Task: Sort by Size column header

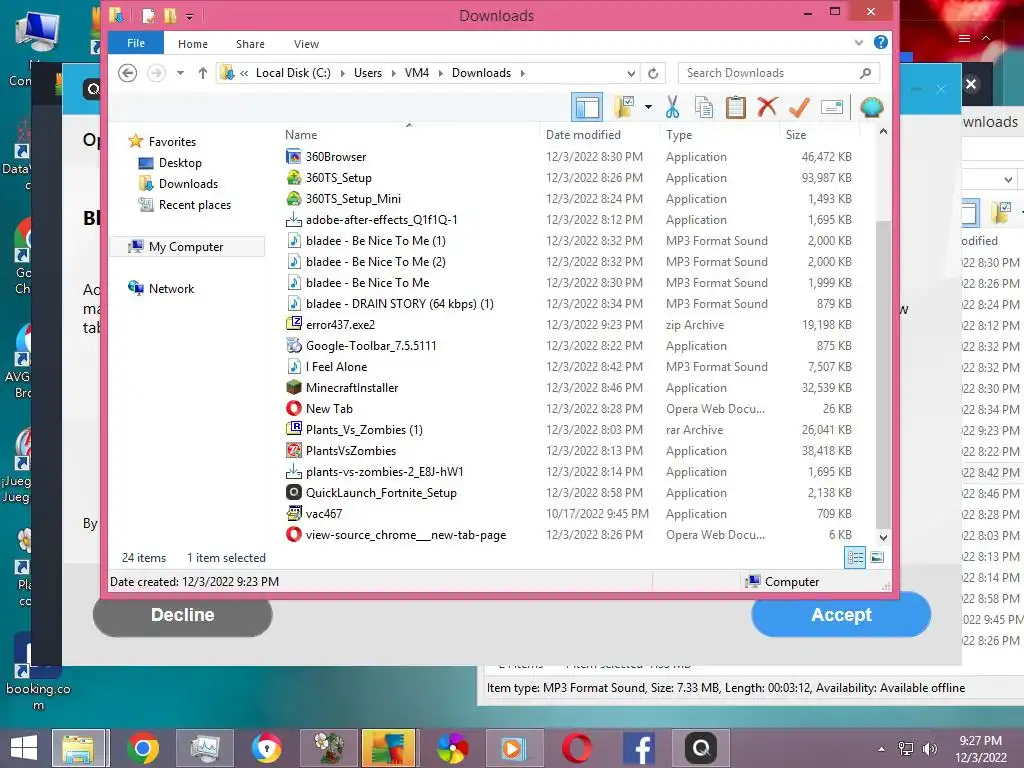Action: [x=795, y=135]
